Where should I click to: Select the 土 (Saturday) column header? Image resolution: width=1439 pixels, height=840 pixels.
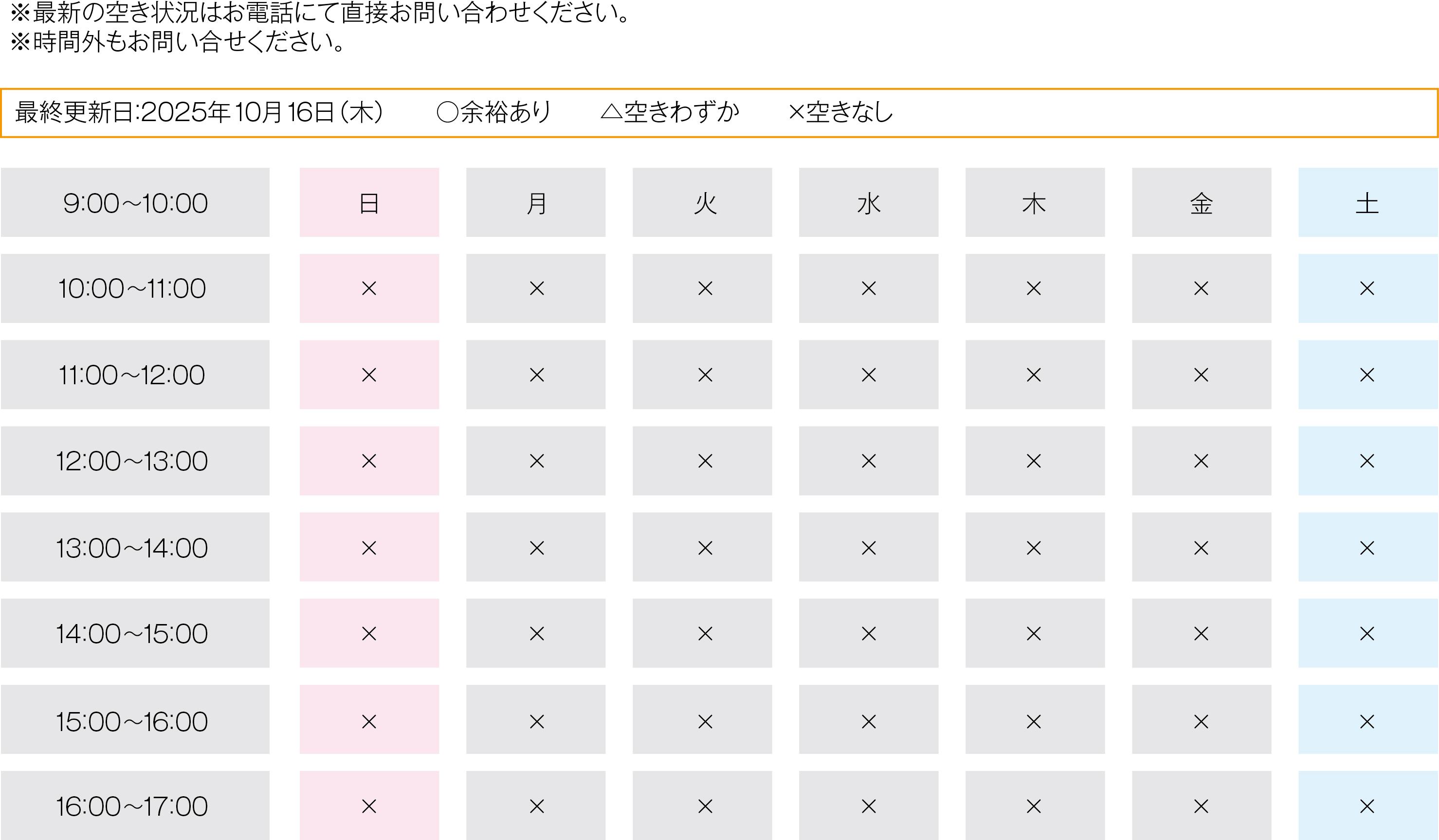(1367, 203)
